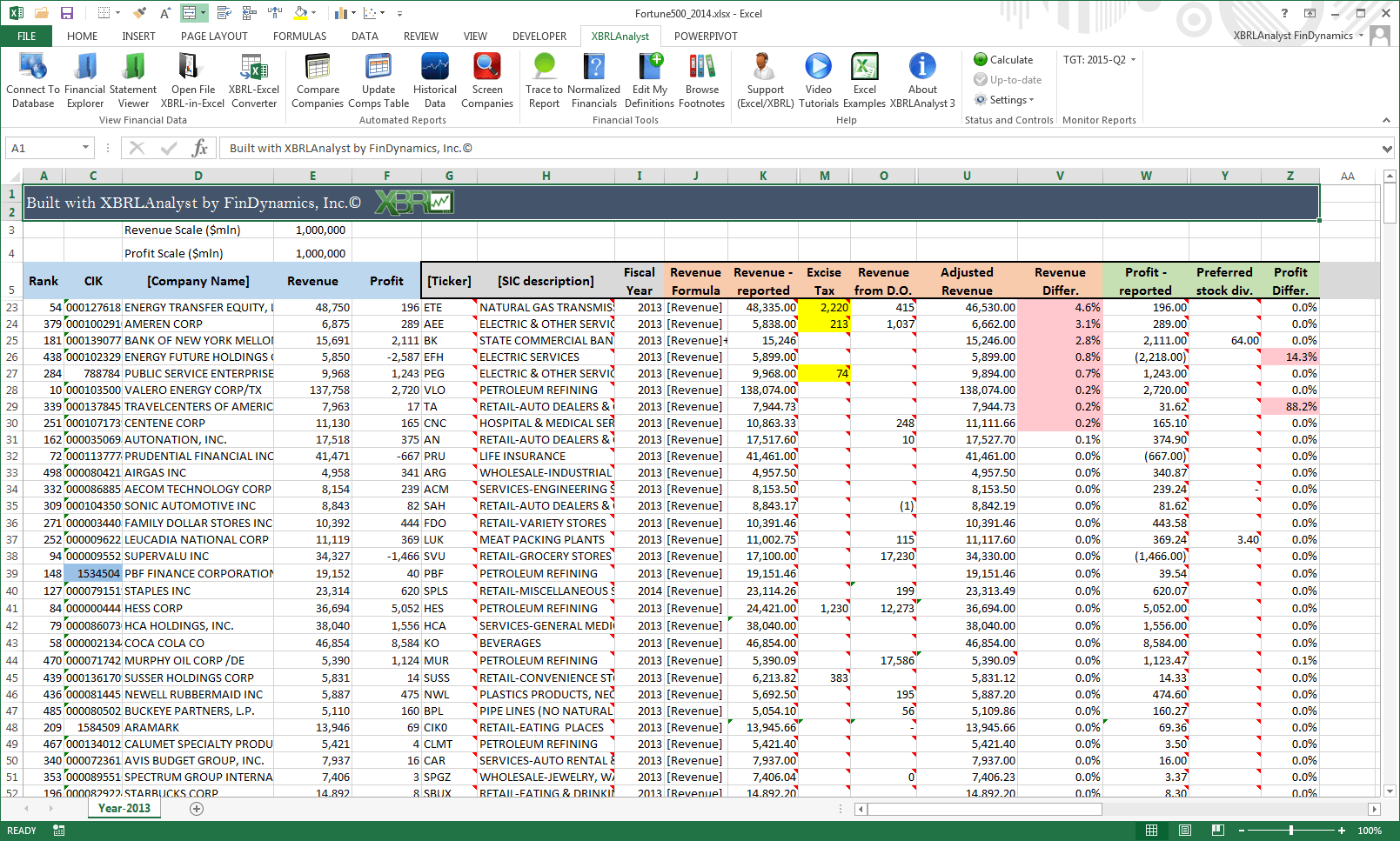Click the About XBRLAnalyst button
1400x841 pixels.
(x=921, y=78)
